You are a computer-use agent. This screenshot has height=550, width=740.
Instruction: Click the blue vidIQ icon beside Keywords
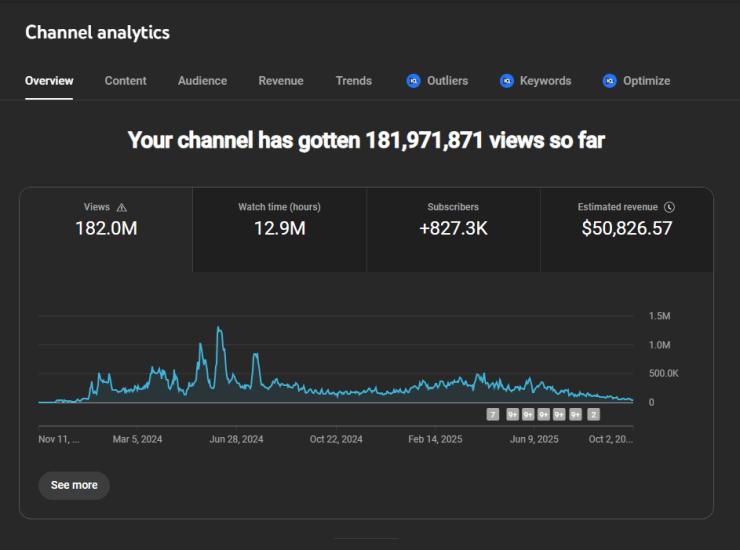pos(507,81)
